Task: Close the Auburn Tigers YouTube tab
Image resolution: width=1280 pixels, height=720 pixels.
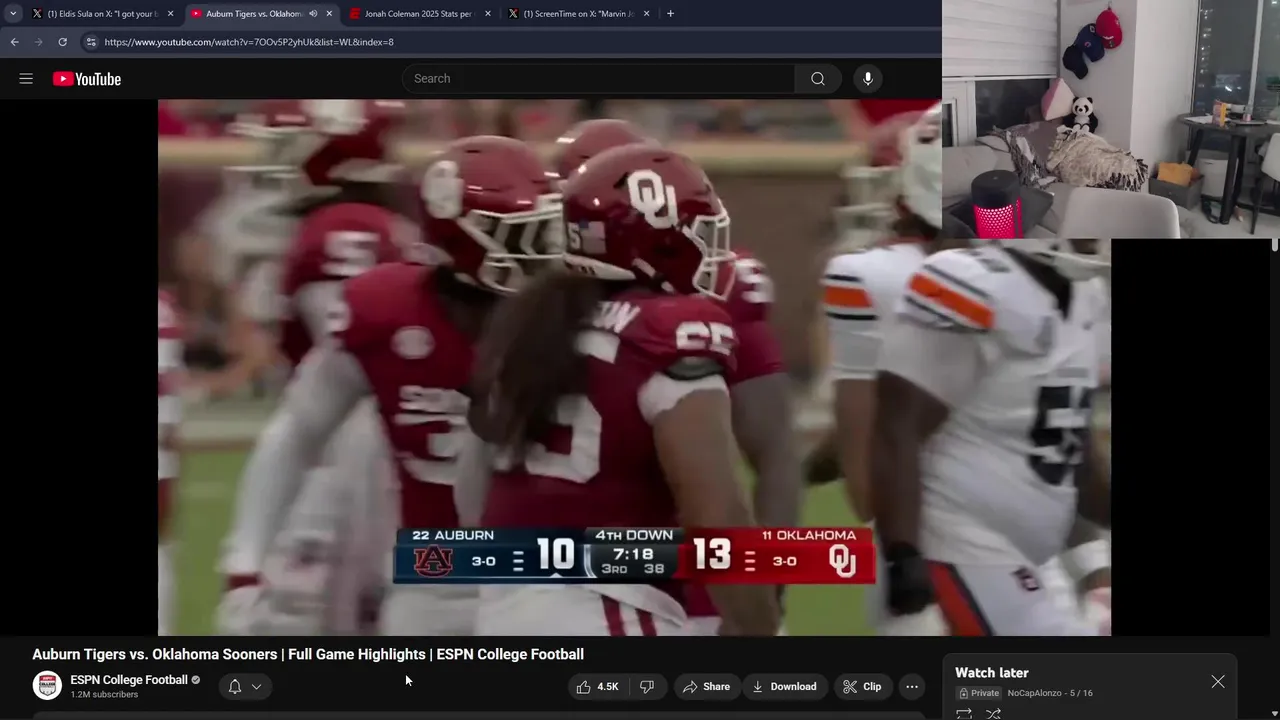Action: click(x=329, y=14)
